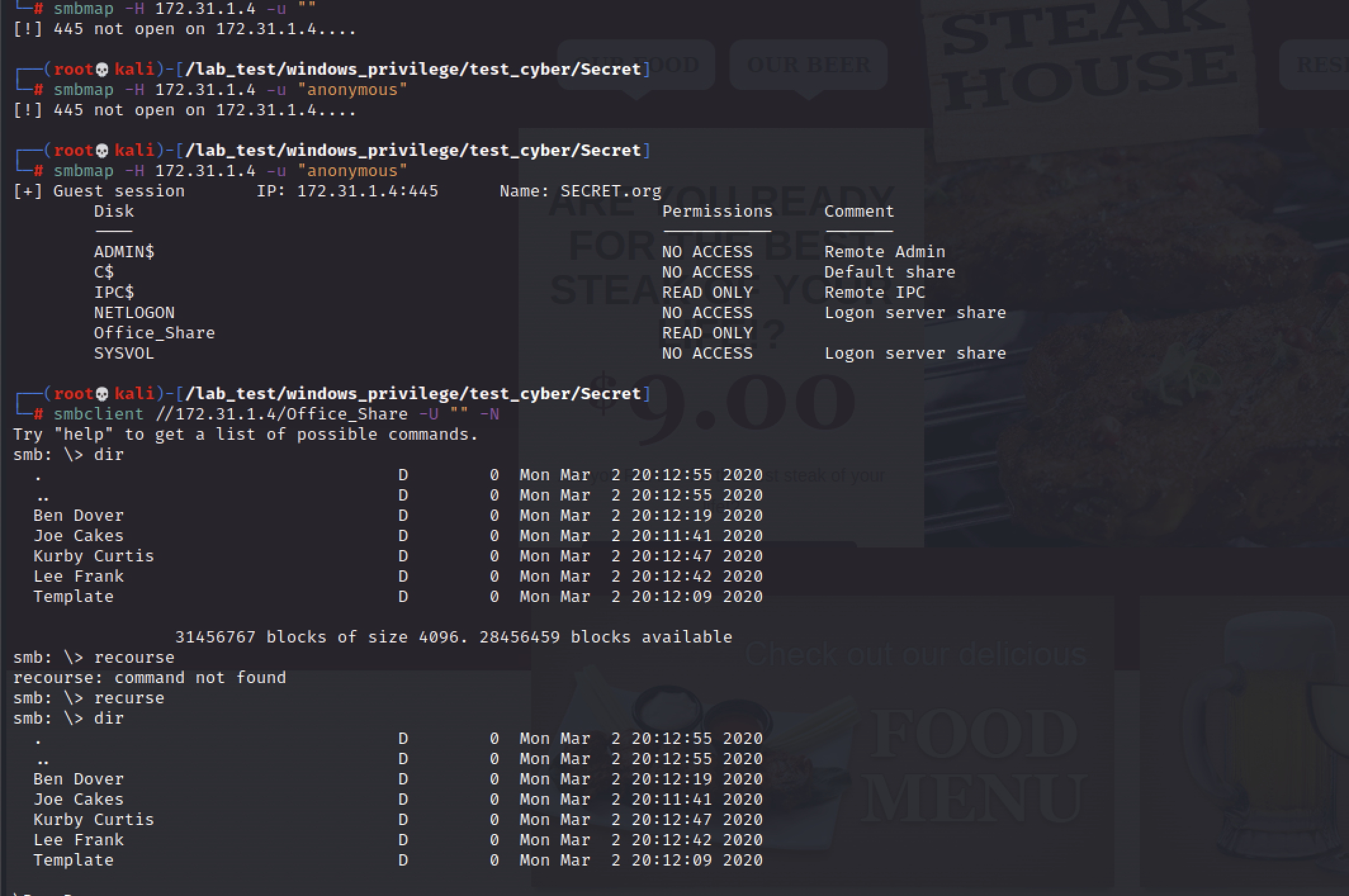Click the Permissions column header
The width and height of the screenshot is (1349, 896).
point(717,212)
